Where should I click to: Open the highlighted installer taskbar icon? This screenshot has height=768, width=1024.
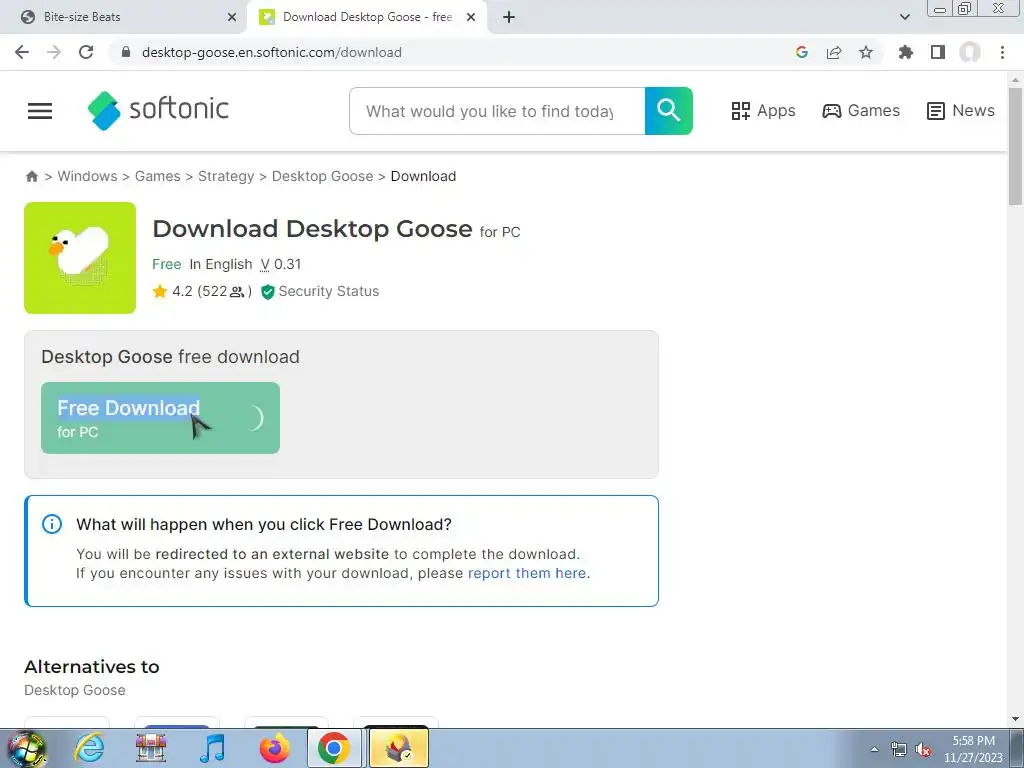pyautogui.click(x=399, y=748)
